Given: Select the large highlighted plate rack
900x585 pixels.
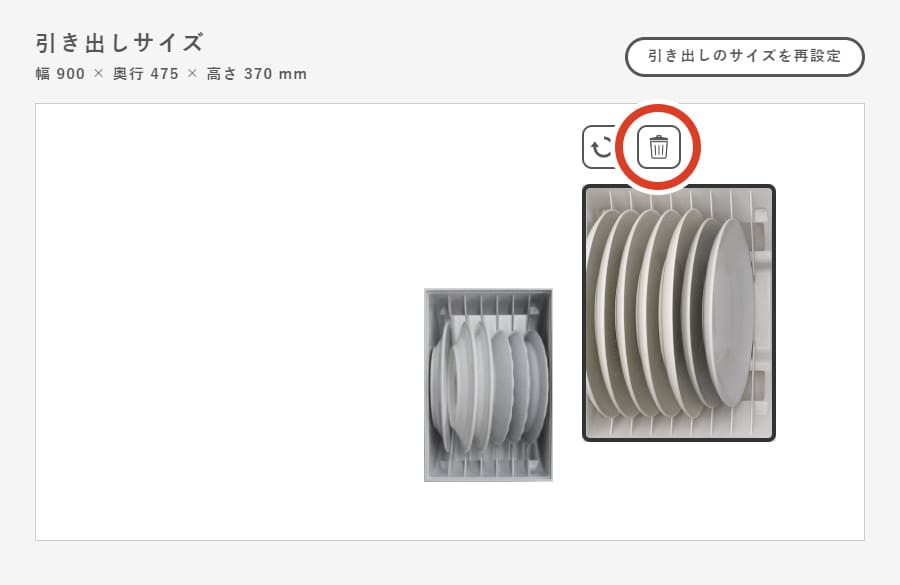Looking at the screenshot, I should click(x=679, y=313).
